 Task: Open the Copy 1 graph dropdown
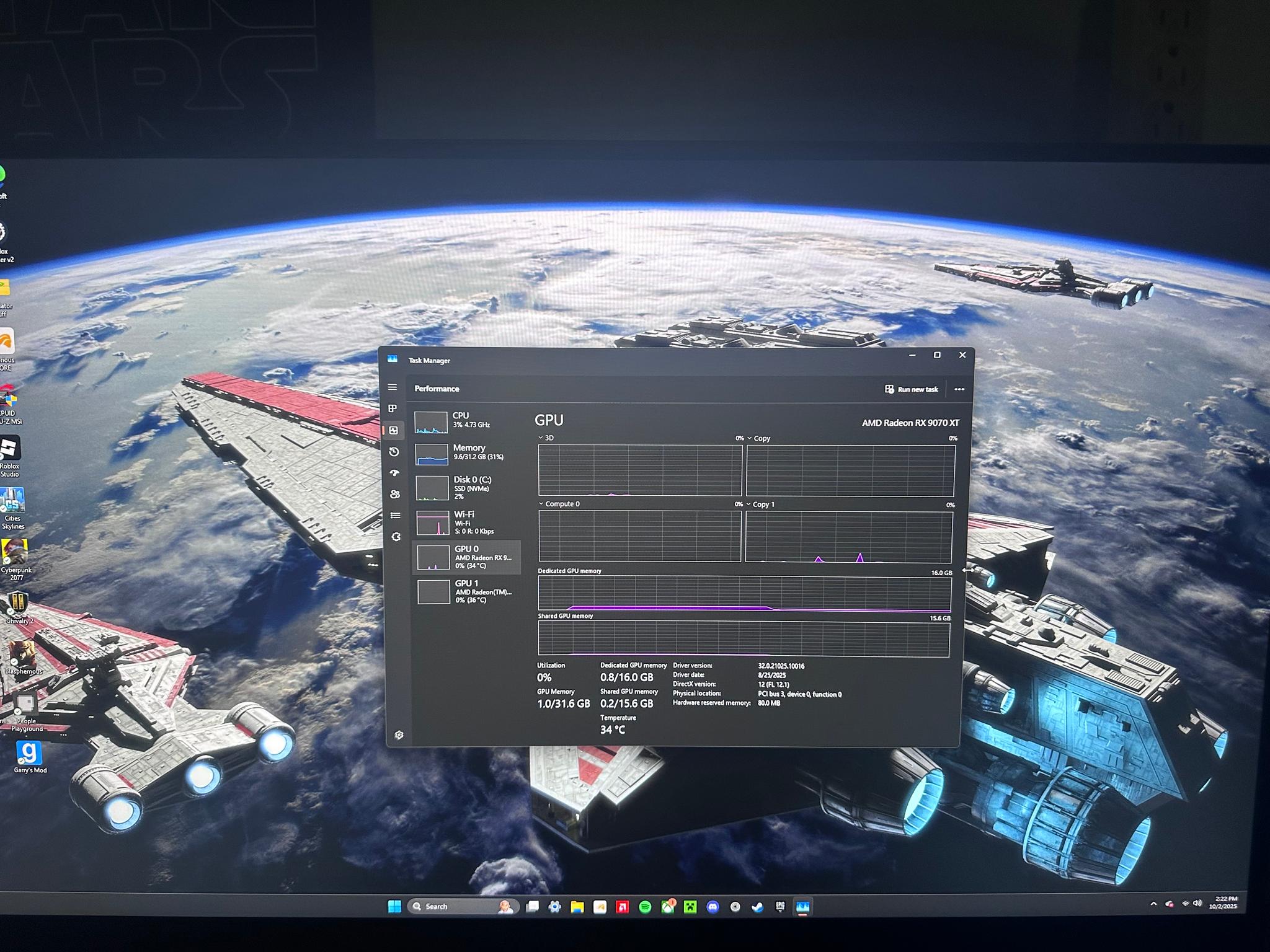pos(760,505)
